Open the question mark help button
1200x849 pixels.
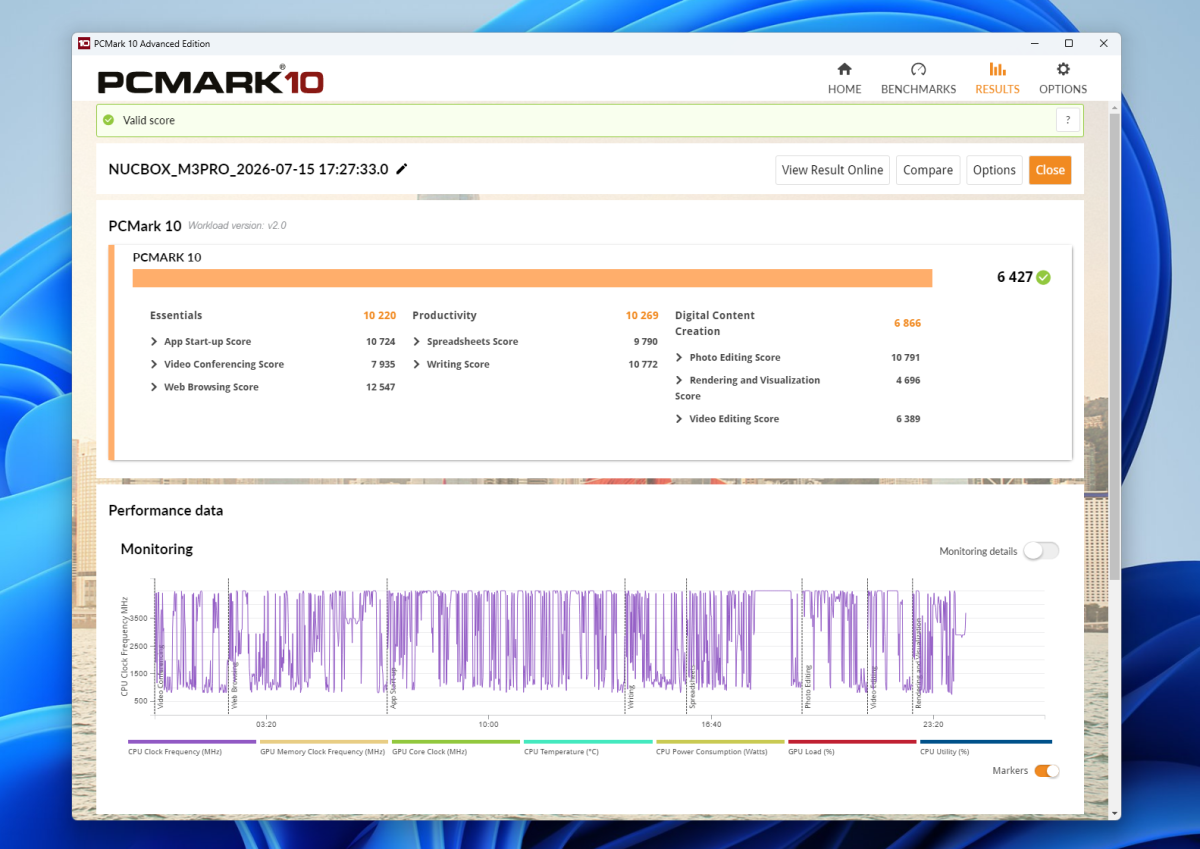click(x=1068, y=120)
